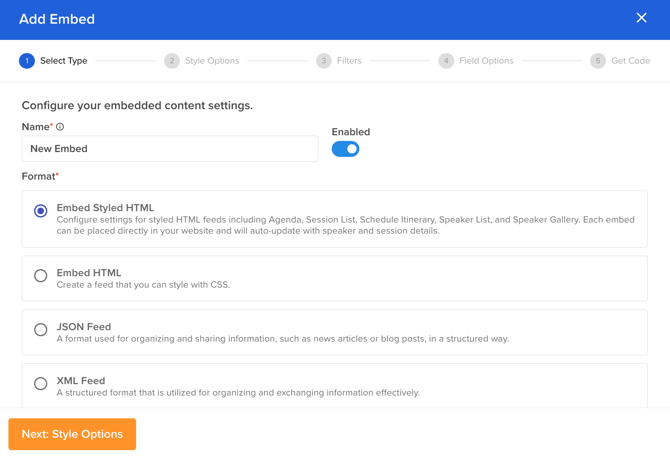Toggle the Enabled switch off
This screenshot has height=460, width=670.
[x=345, y=149]
